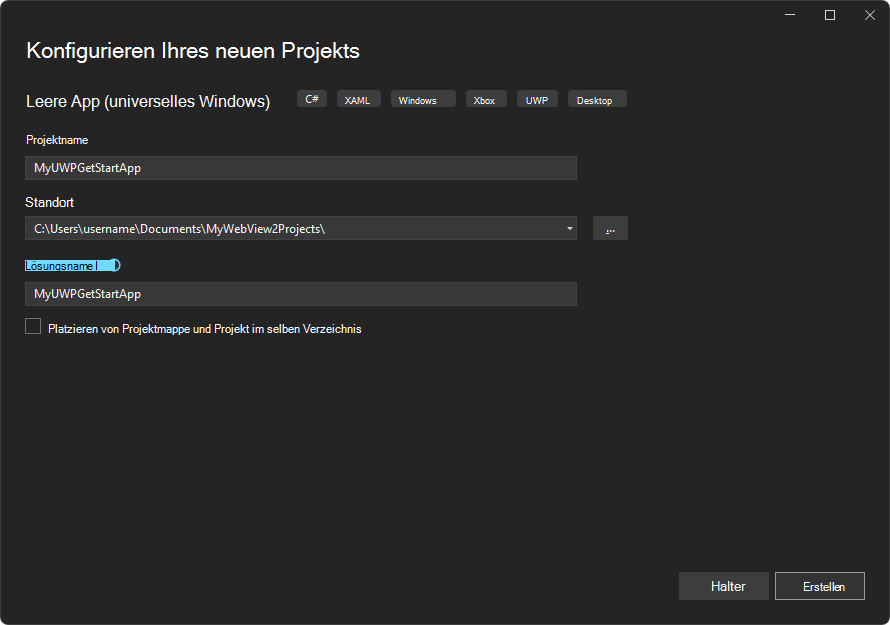The height and width of the screenshot is (625, 890).
Task: Click the Standort label
Action: (49, 202)
